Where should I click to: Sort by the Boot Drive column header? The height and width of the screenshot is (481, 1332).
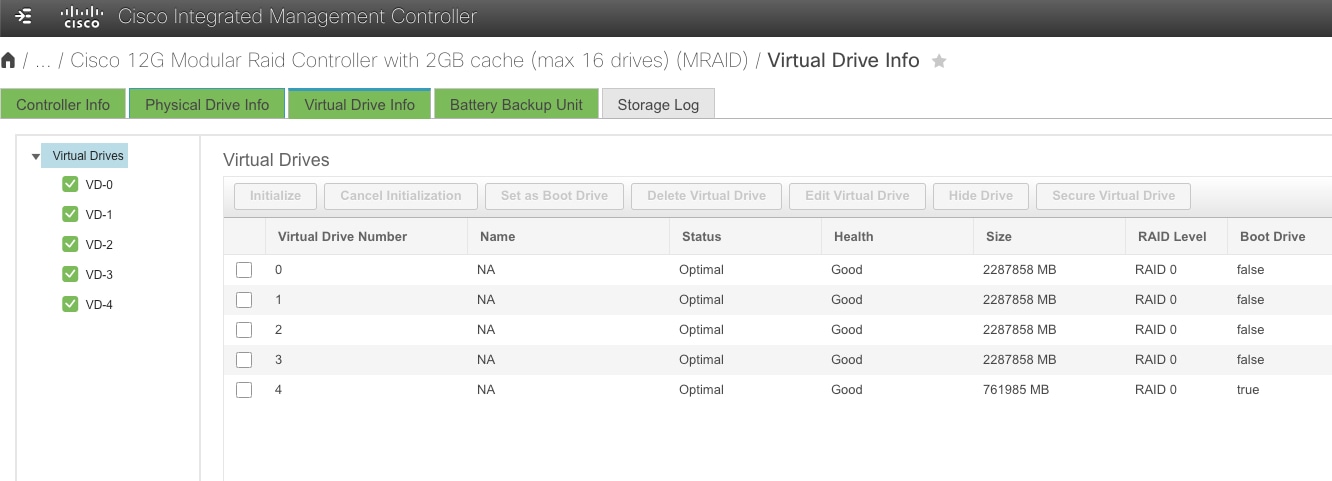tap(1279, 237)
